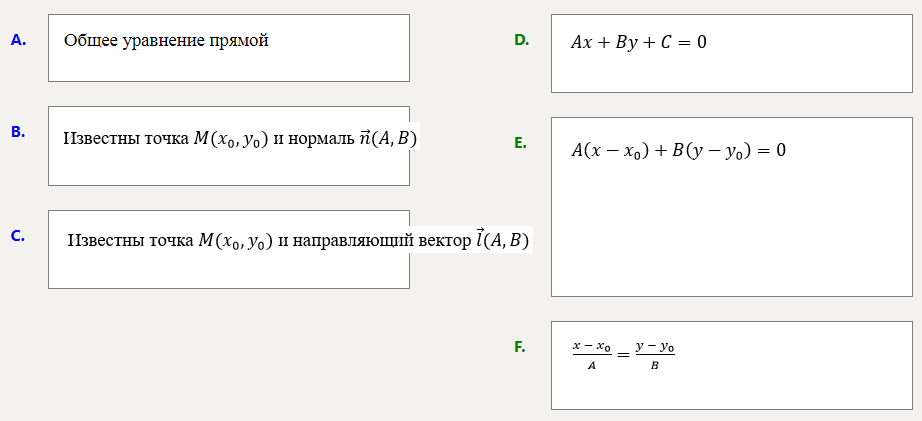Click point M(x₀, y₀) in box B
The image size is (922, 421).
pos(231,139)
